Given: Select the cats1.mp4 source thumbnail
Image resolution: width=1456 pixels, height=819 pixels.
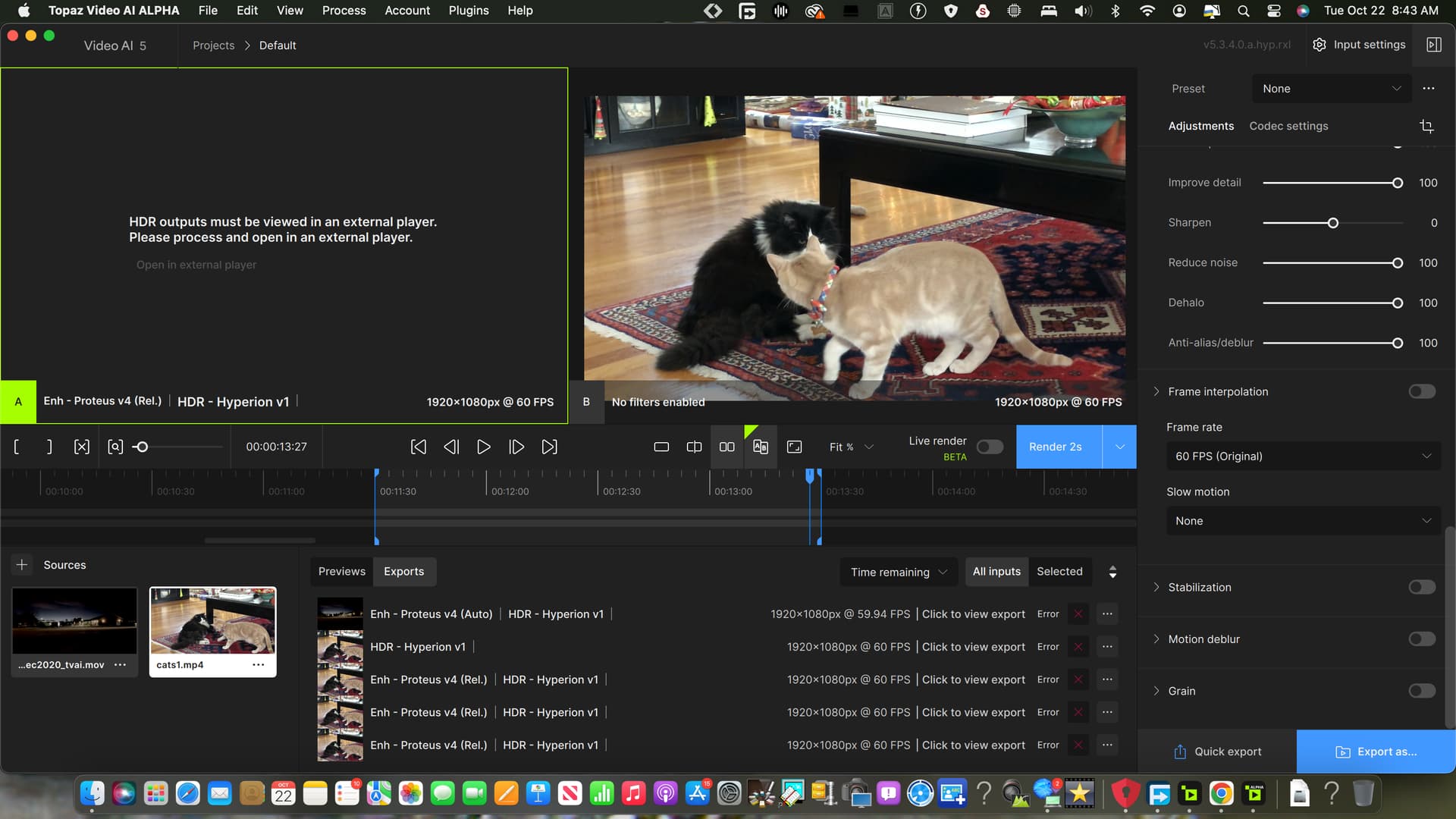Looking at the screenshot, I should point(212,622).
